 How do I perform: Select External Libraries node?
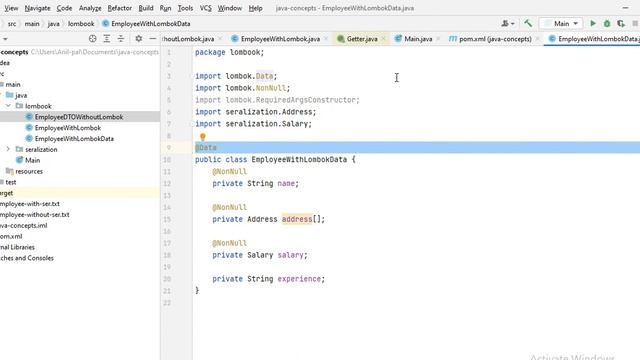pyautogui.click(x=17, y=247)
